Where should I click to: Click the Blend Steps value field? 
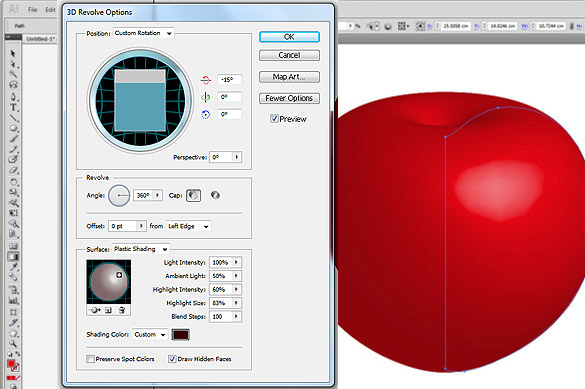click(221, 316)
